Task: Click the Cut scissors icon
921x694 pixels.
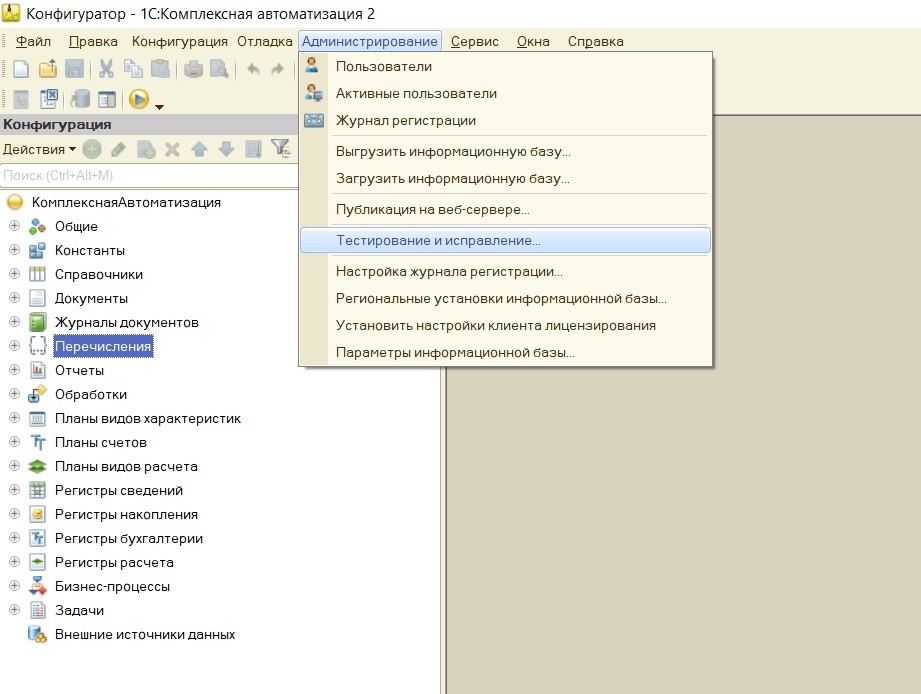Action: [x=106, y=69]
